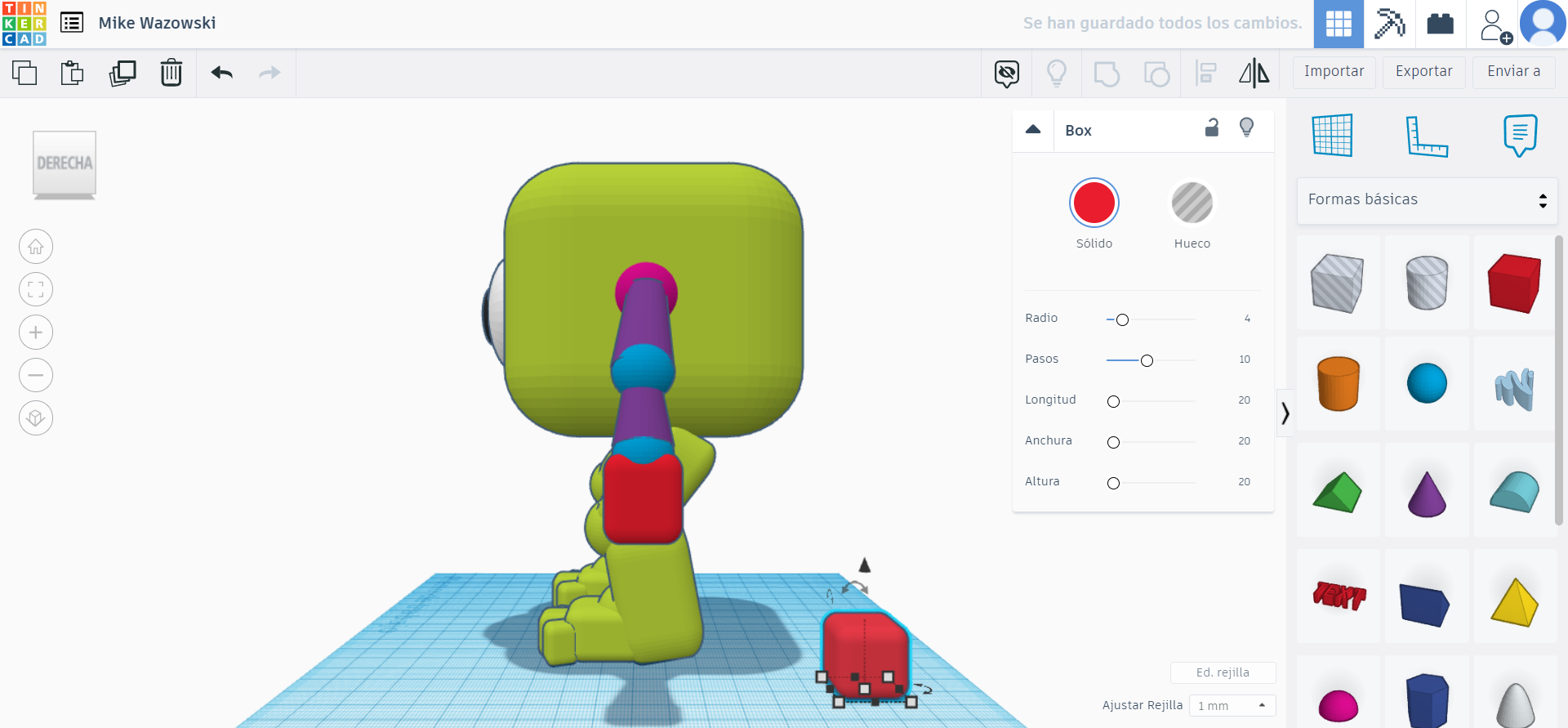Duplicate and repeat the selected shape

pos(122,73)
